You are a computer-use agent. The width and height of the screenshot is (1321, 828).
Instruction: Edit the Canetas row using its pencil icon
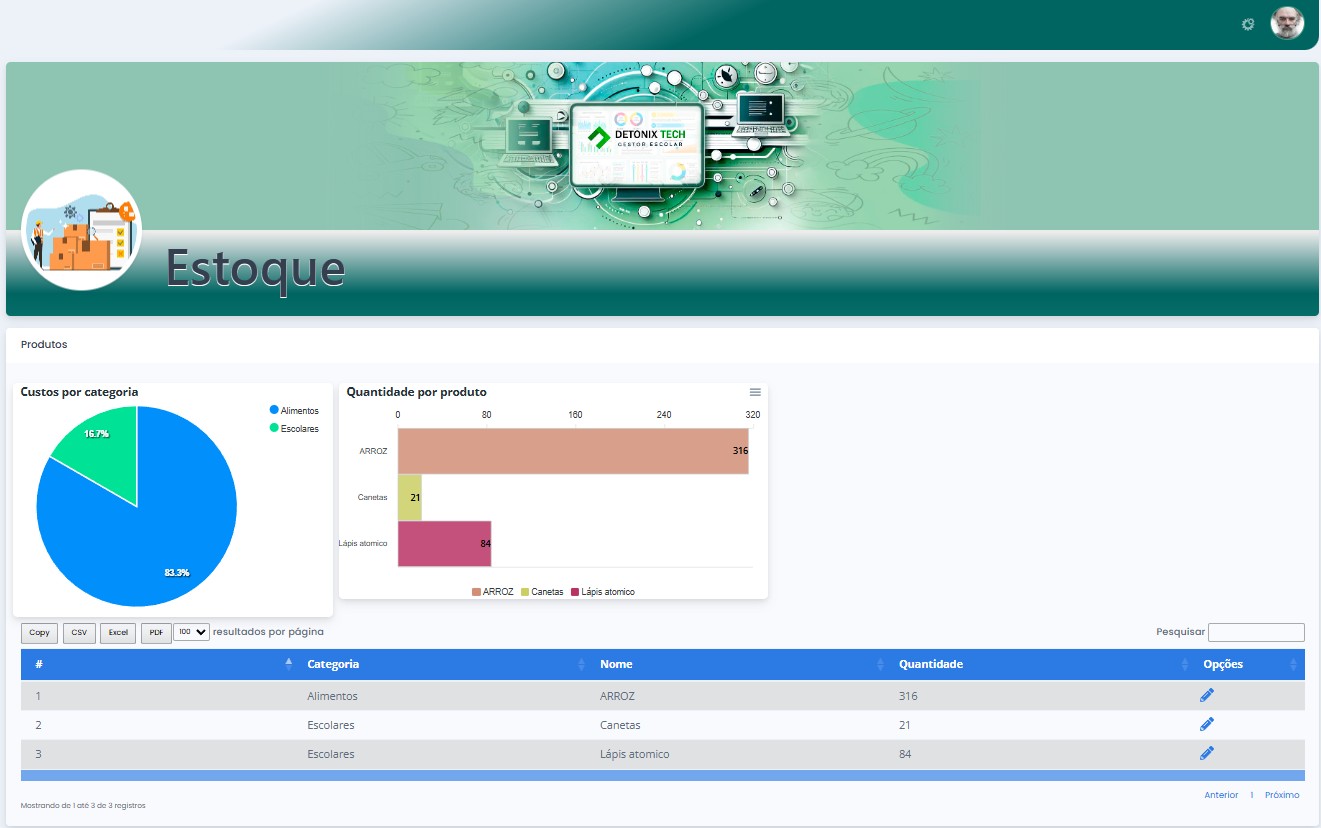[1207, 724]
